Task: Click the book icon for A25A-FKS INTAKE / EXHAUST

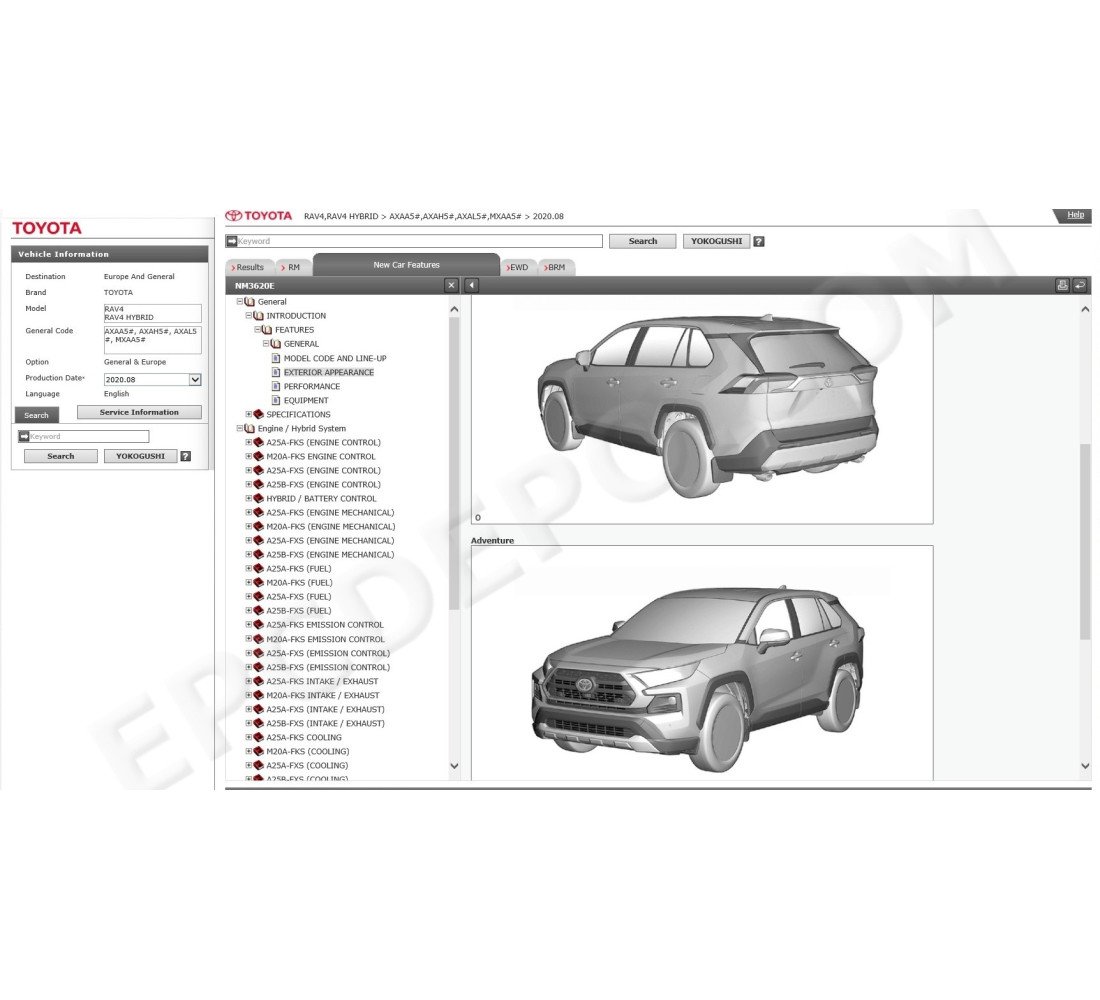Action: pos(258,681)
